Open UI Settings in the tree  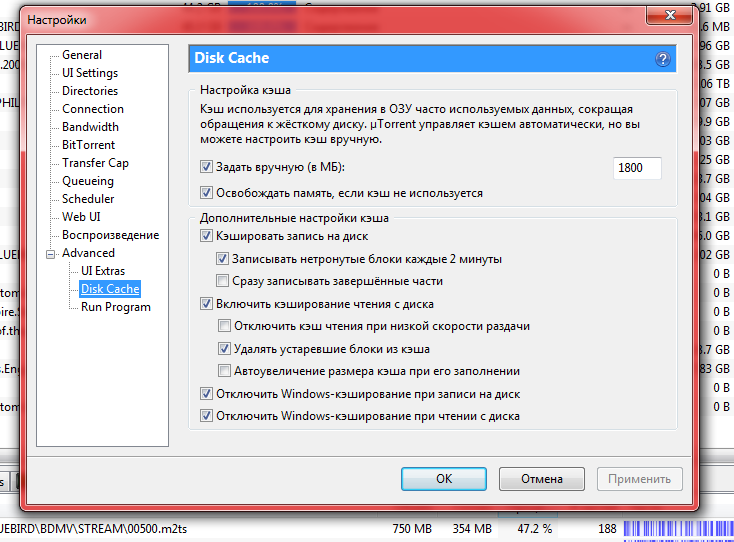90,73
